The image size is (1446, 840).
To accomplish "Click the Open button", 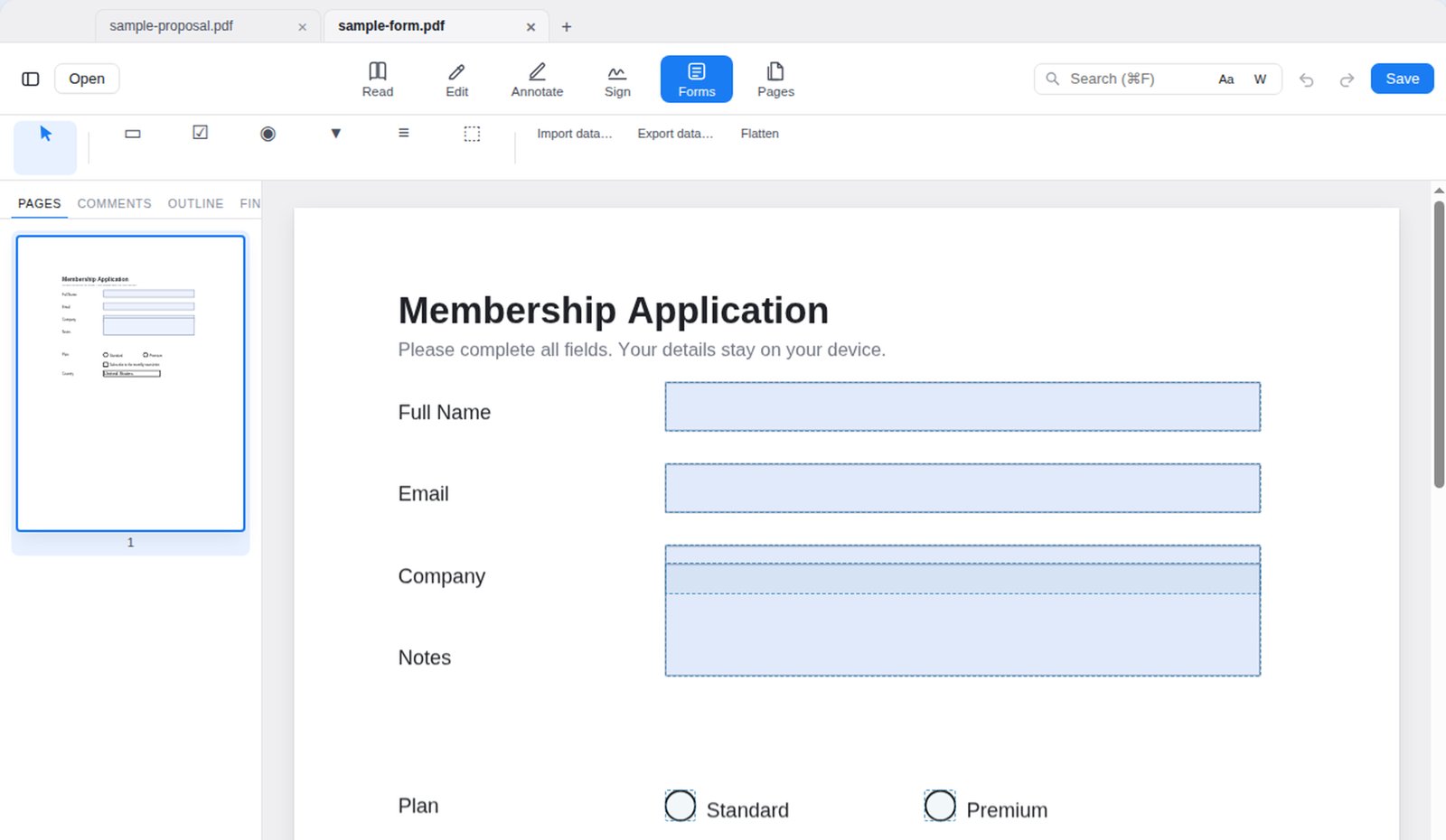I will coord(87,79).
